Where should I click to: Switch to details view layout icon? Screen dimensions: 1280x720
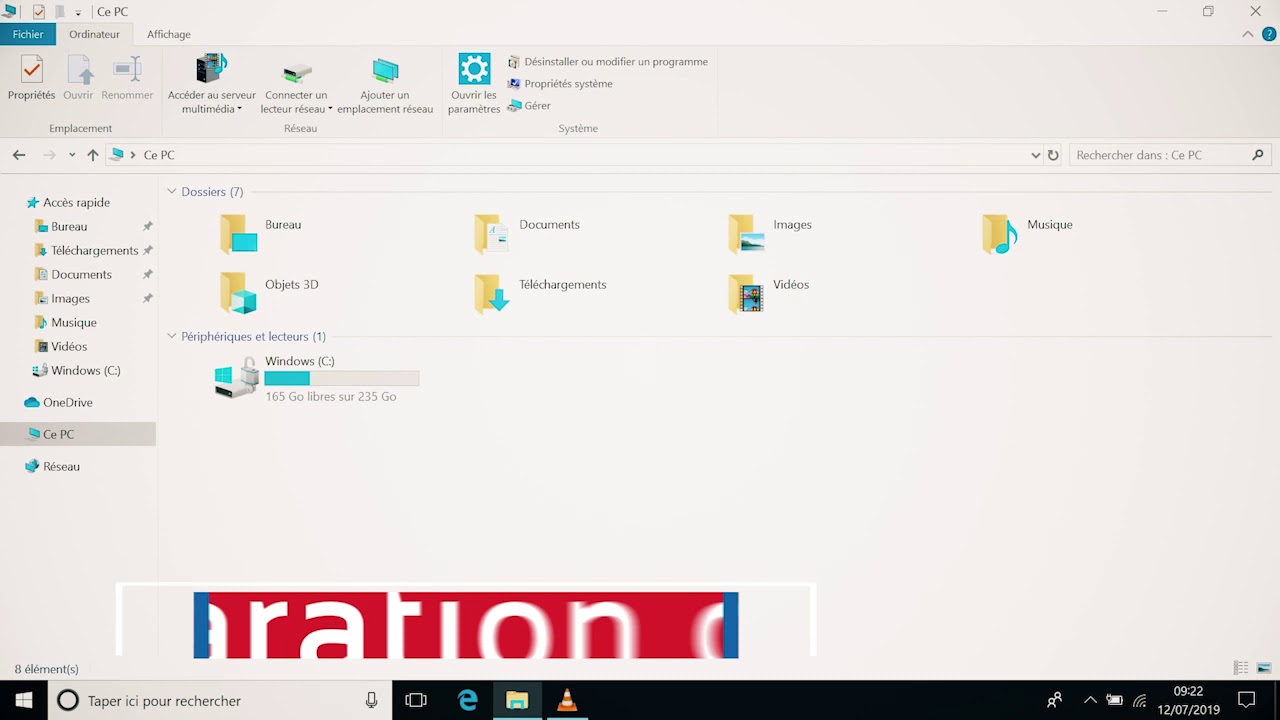coord(1241,668)
